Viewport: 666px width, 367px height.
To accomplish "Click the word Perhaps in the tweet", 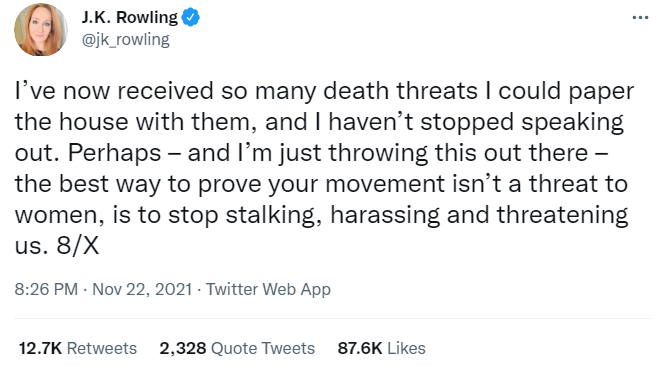I will 115,153.
